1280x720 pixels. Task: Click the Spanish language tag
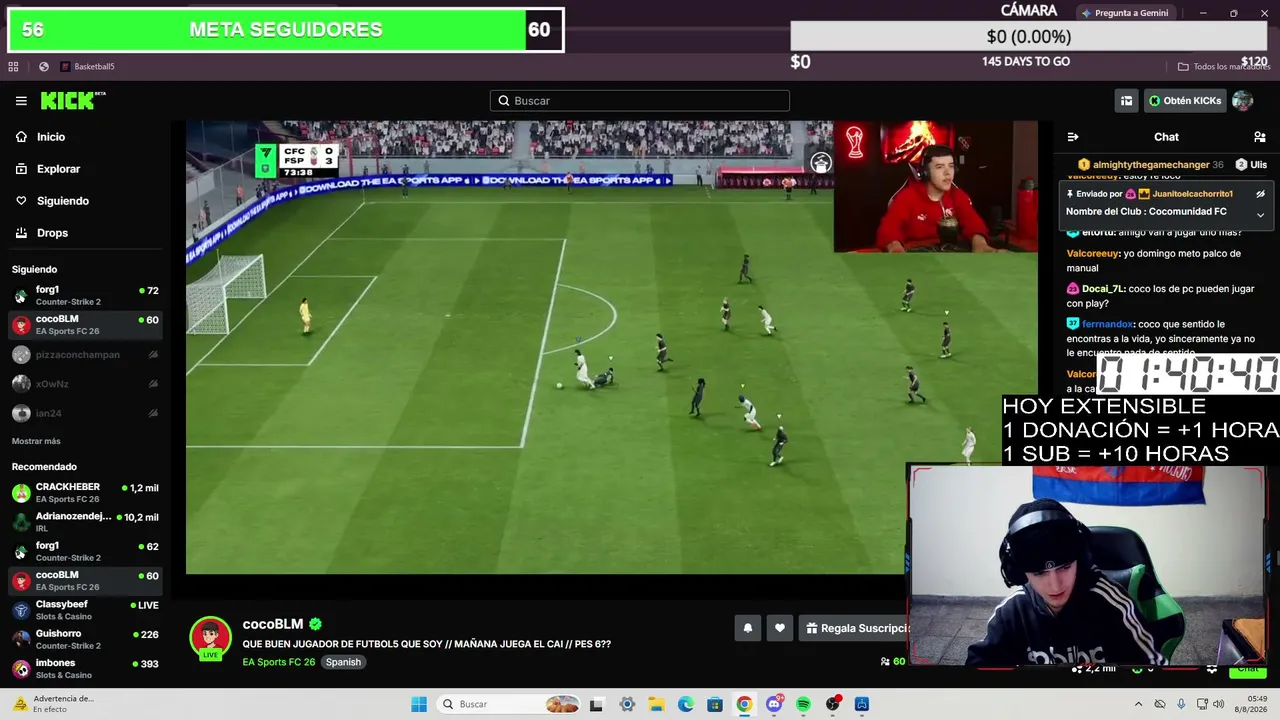[343, 662]
